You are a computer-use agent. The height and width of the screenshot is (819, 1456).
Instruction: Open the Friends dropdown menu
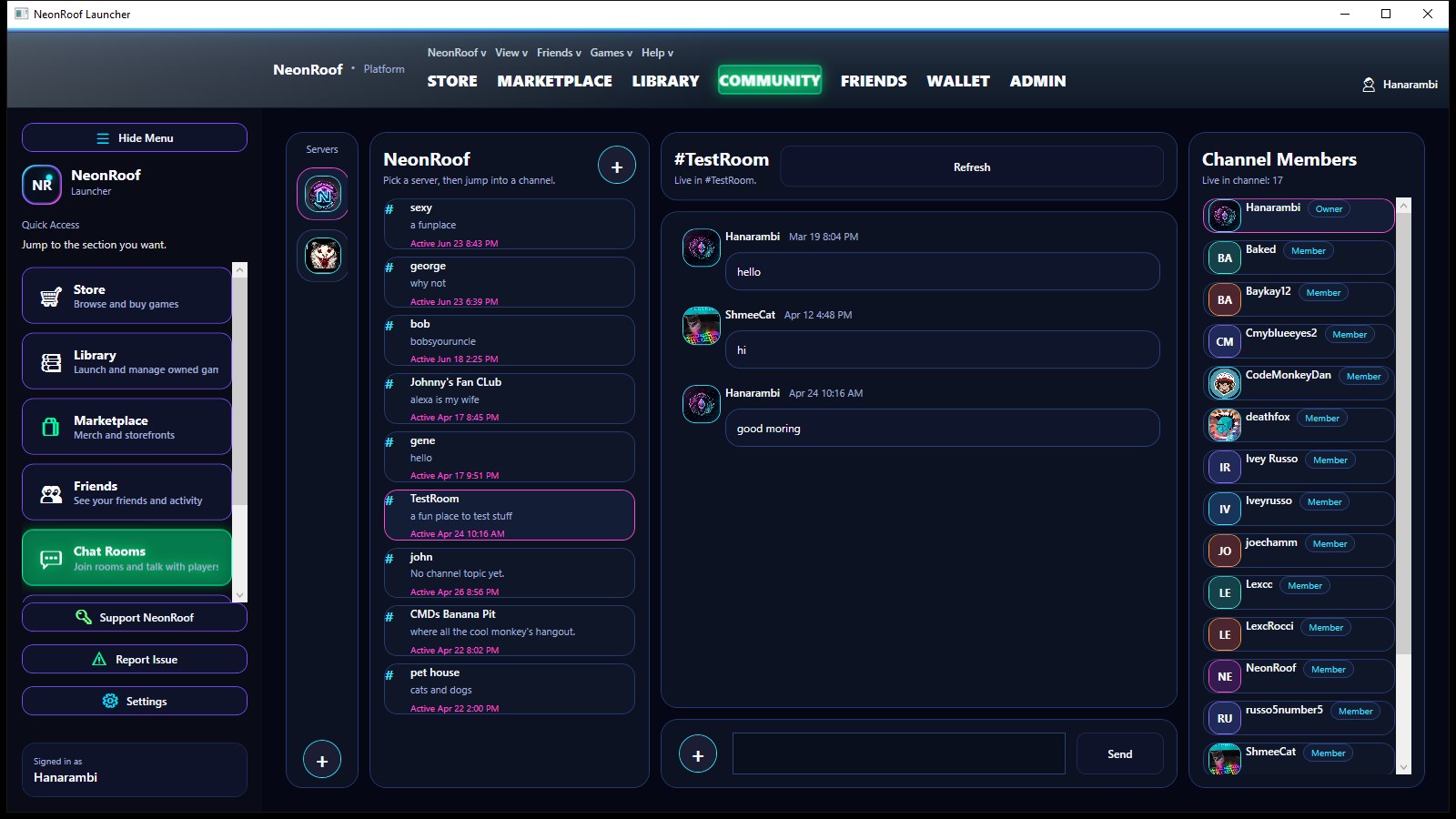559,53
